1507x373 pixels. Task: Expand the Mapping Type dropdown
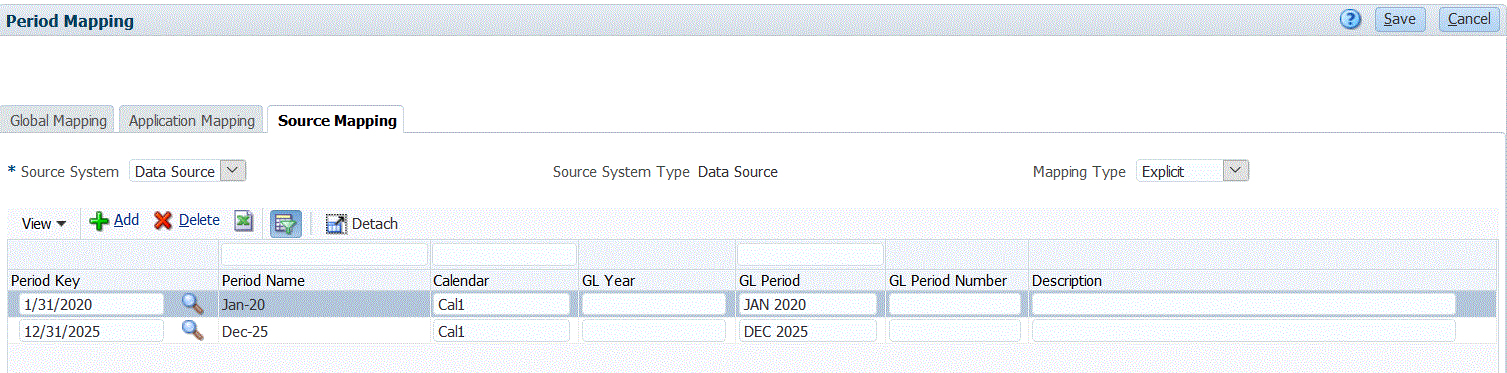click(1236, 171)
